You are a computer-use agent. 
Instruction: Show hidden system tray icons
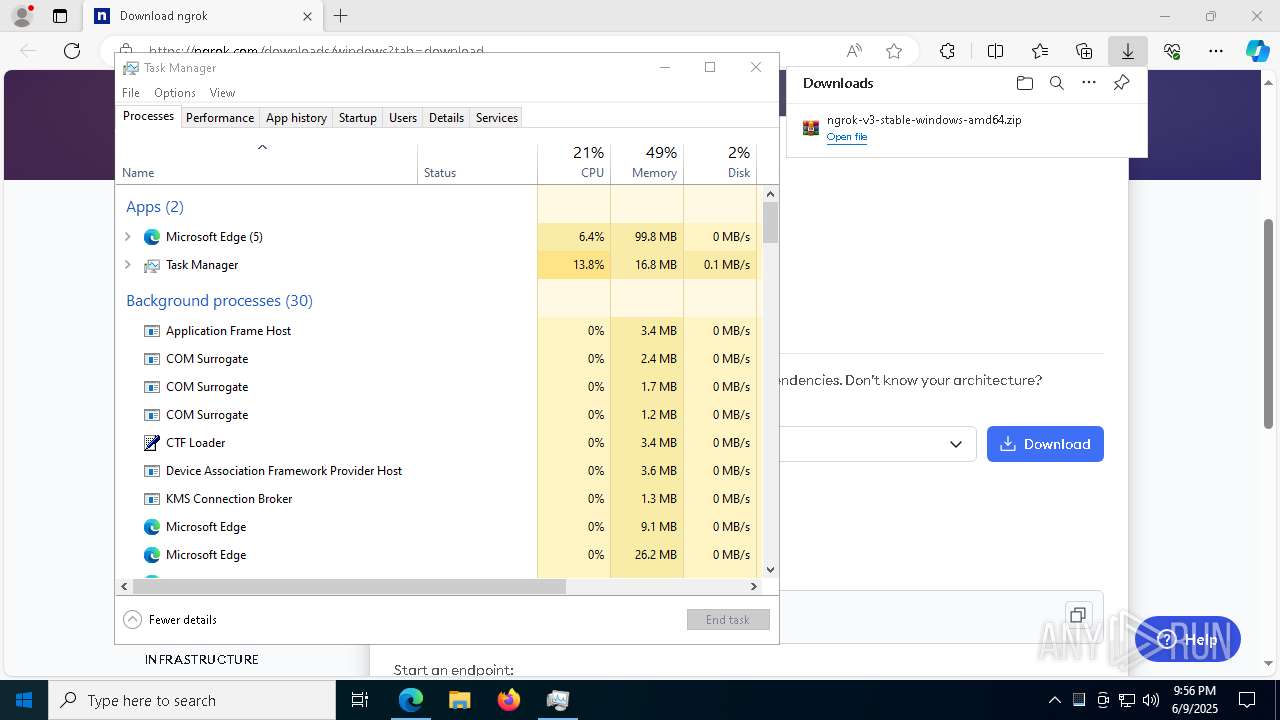tap(1054, 700)
